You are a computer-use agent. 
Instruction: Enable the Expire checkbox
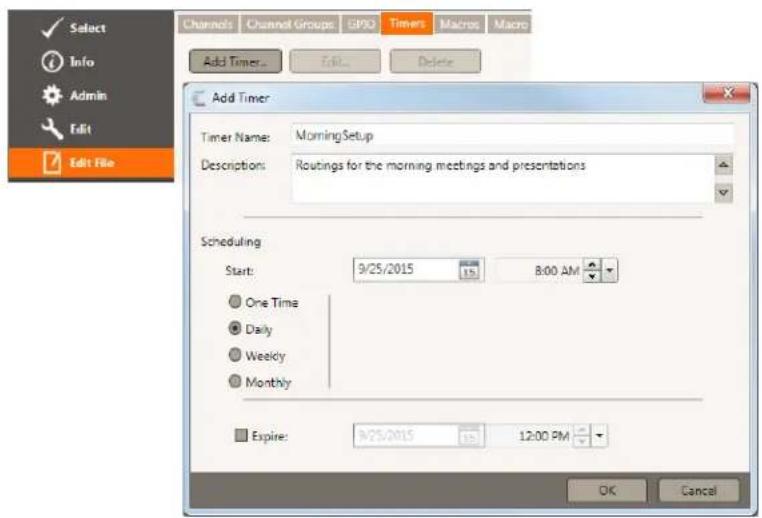point(241,435)
